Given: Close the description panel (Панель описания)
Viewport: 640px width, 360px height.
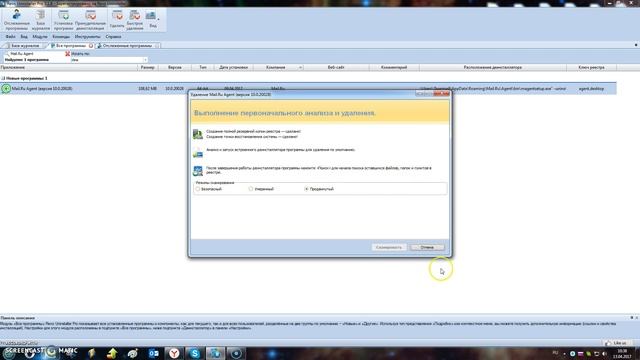Looking at the screenshot, I should (637, 318).
